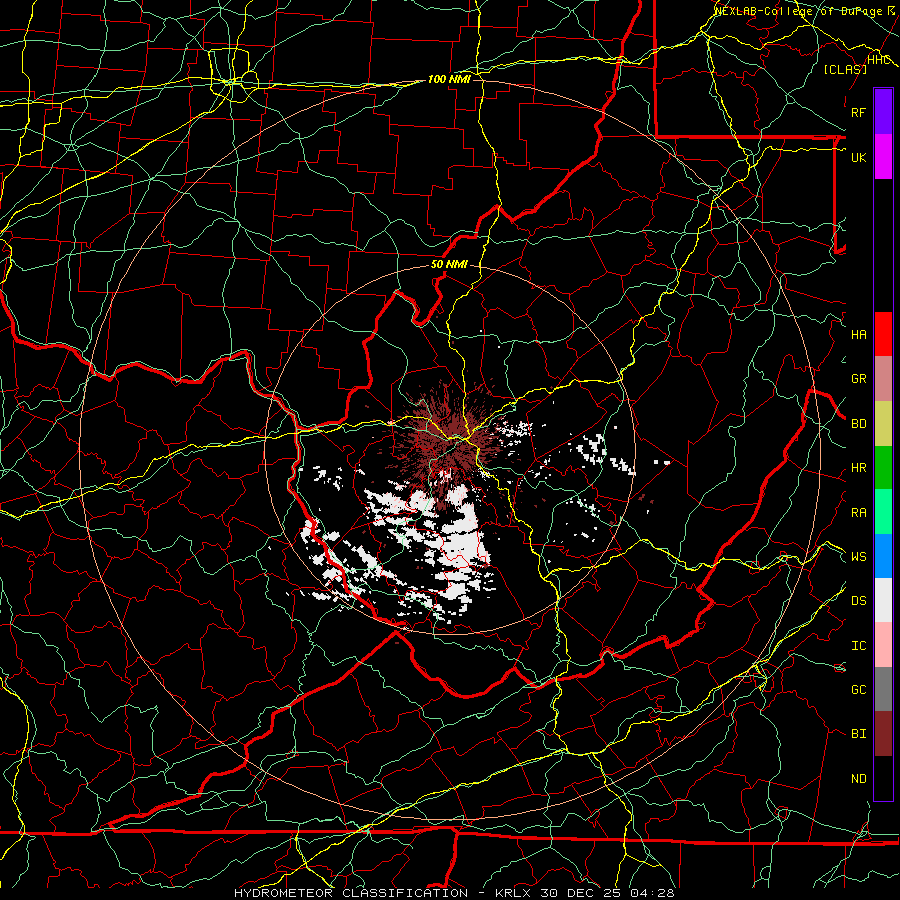Image resolution: width=900 pixels, height=900 pixels.
Task: Click the "100 NMI" range ring label
Action: pyautogui.click(x=449, y=79)
